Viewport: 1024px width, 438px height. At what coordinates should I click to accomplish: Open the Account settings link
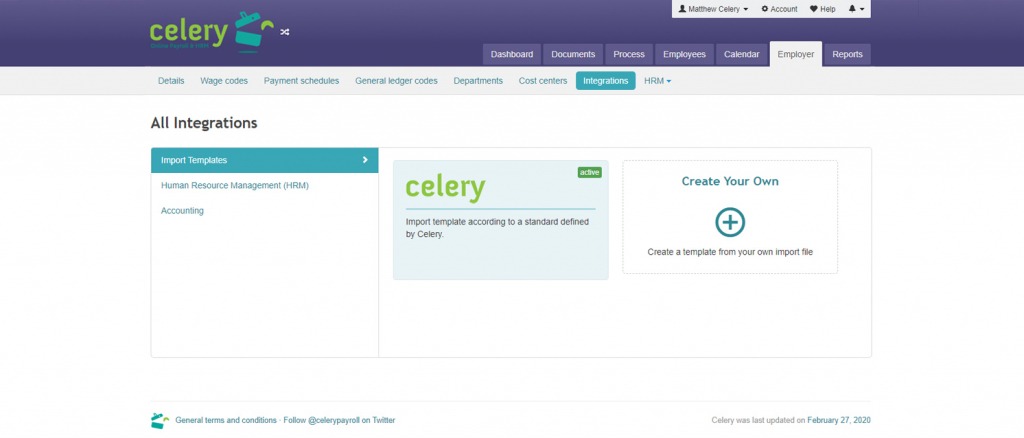(x=779, y=9)
